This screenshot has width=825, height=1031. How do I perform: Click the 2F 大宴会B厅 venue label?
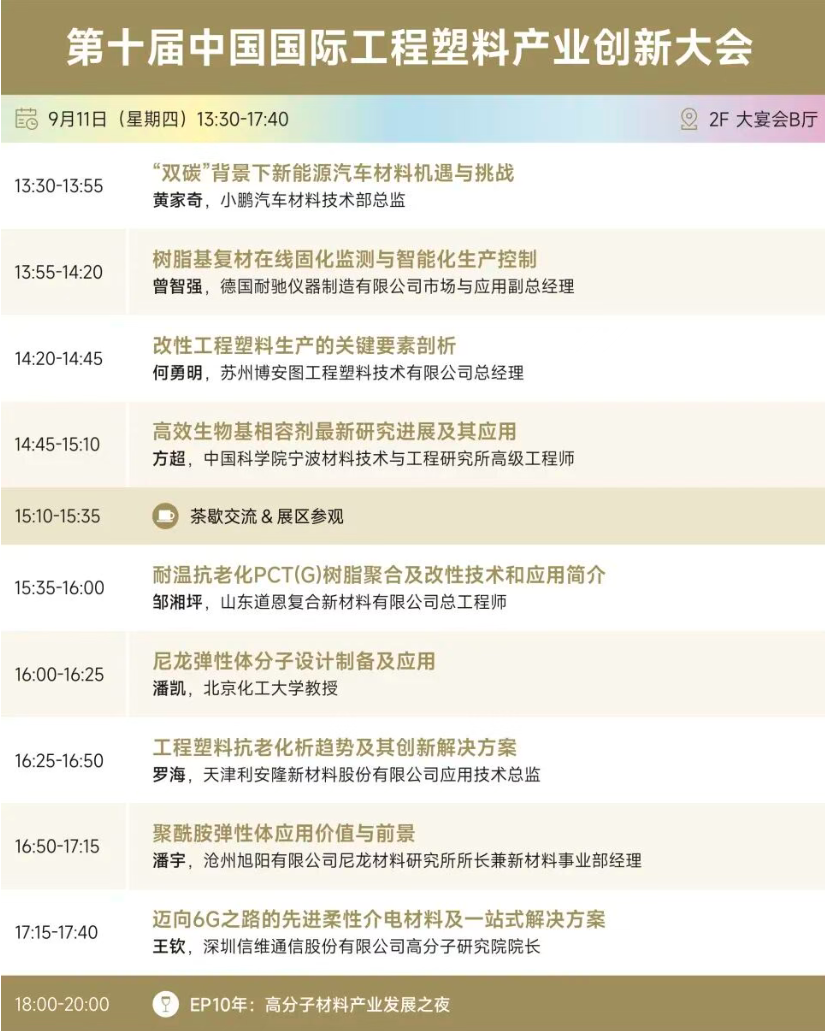(x=763, y=120)
